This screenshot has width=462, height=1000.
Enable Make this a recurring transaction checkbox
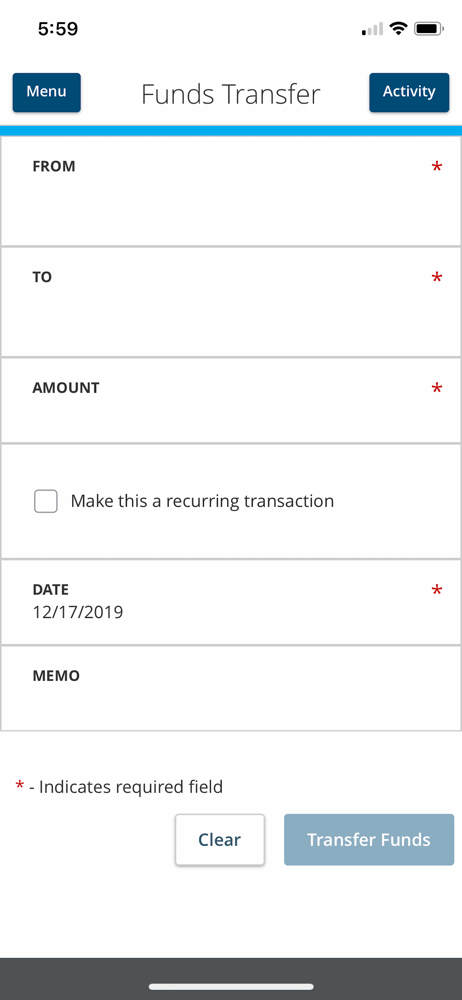[46, 501]
